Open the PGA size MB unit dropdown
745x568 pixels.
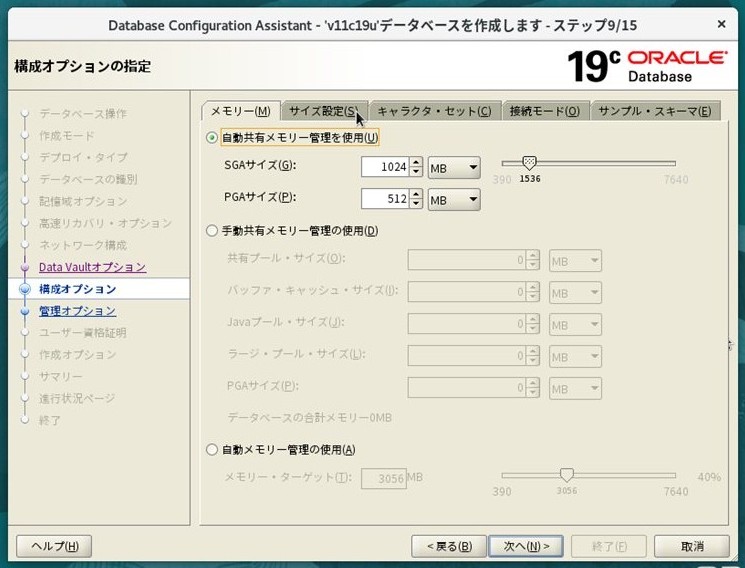pos(454,199)
